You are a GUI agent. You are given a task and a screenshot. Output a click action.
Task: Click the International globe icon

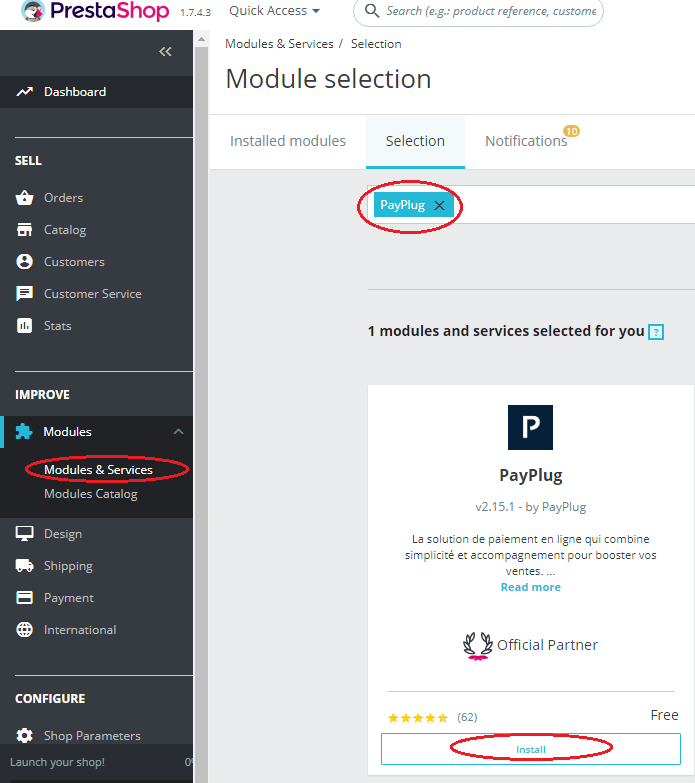pos(24,630)
